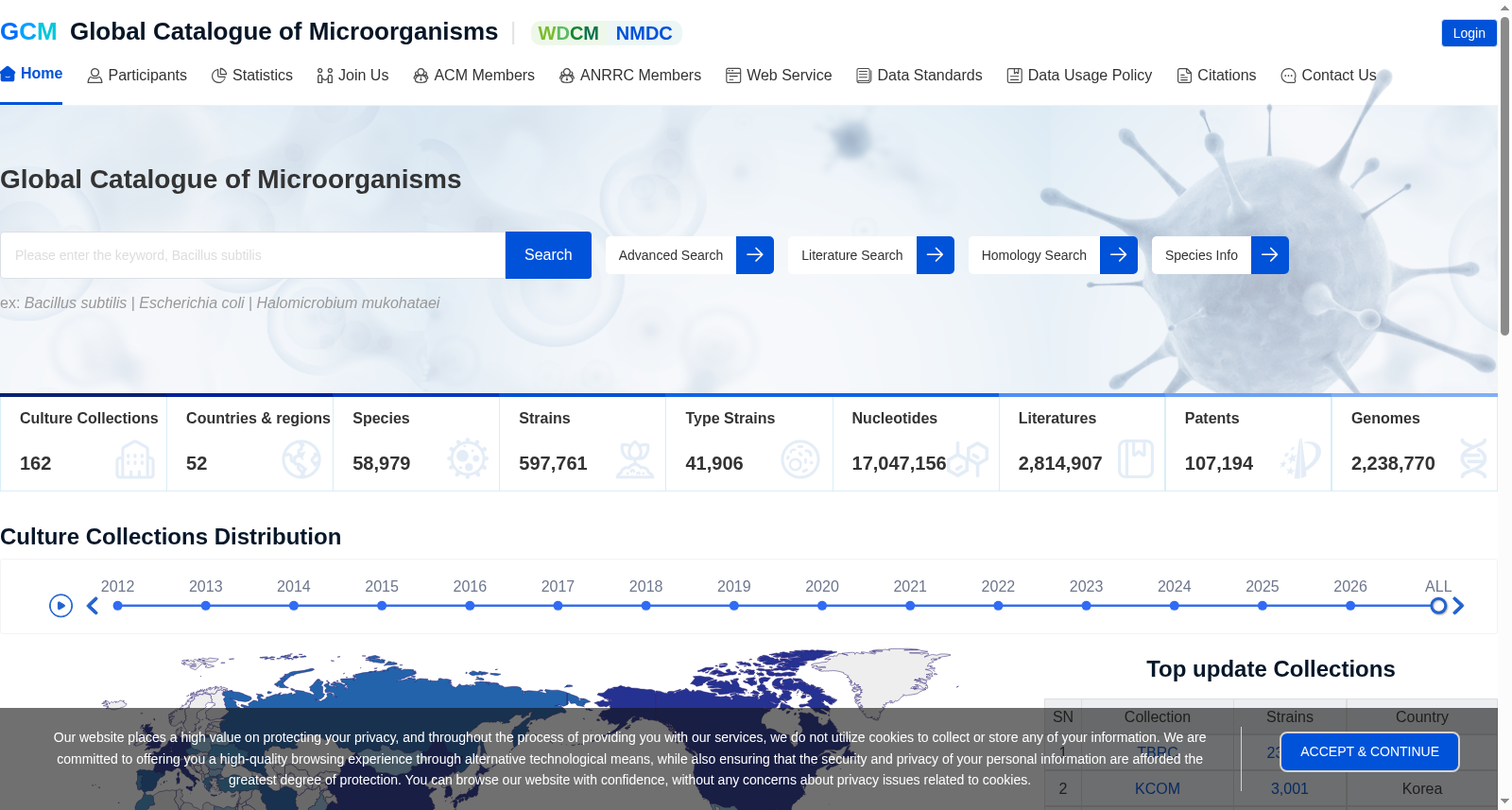Go to next year on timeline
Image resolution: width=1512 pixels, height=810 pixels.
click(x=1458, y=606)
